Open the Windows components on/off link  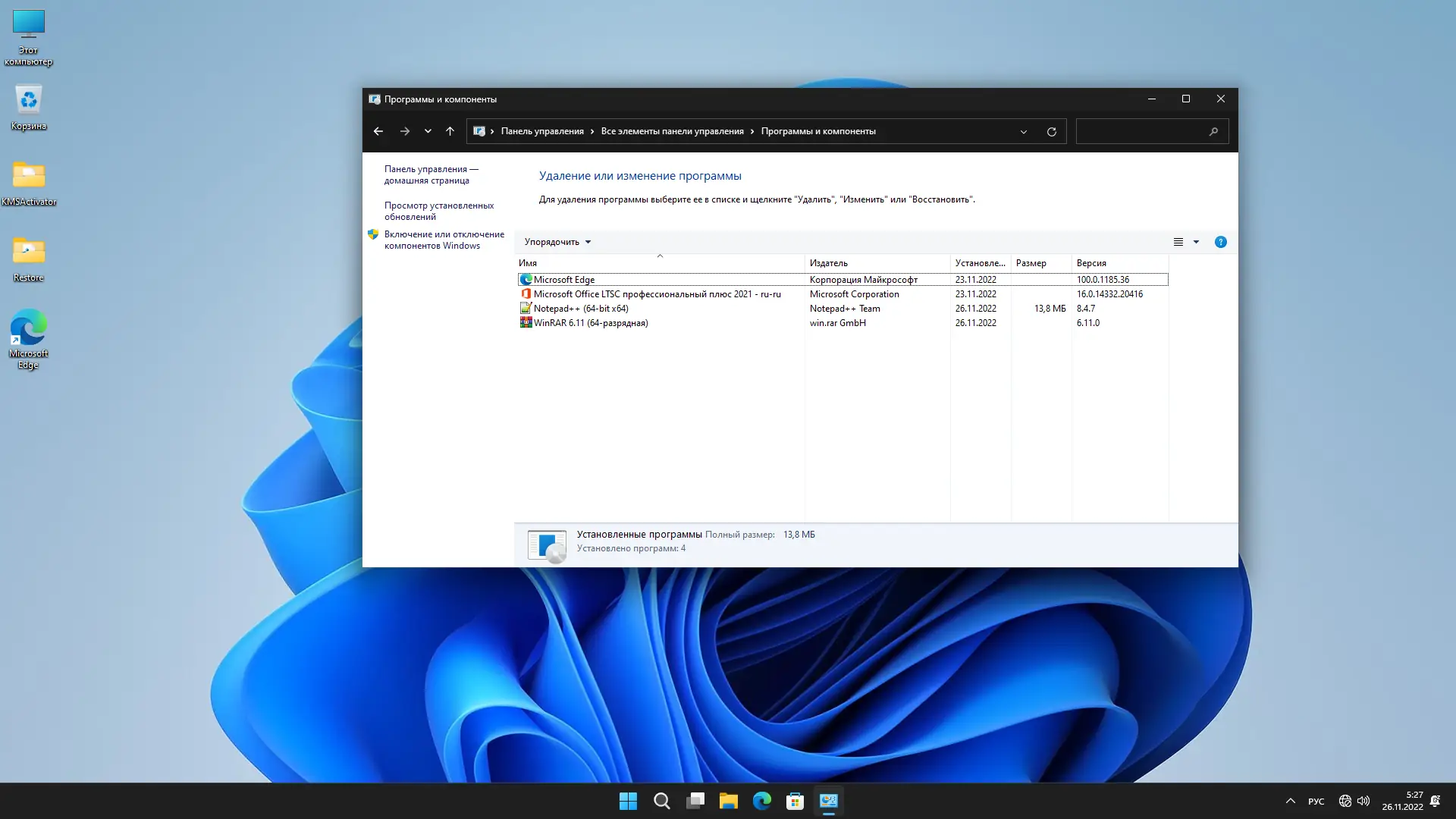click(x=444, y=240)
